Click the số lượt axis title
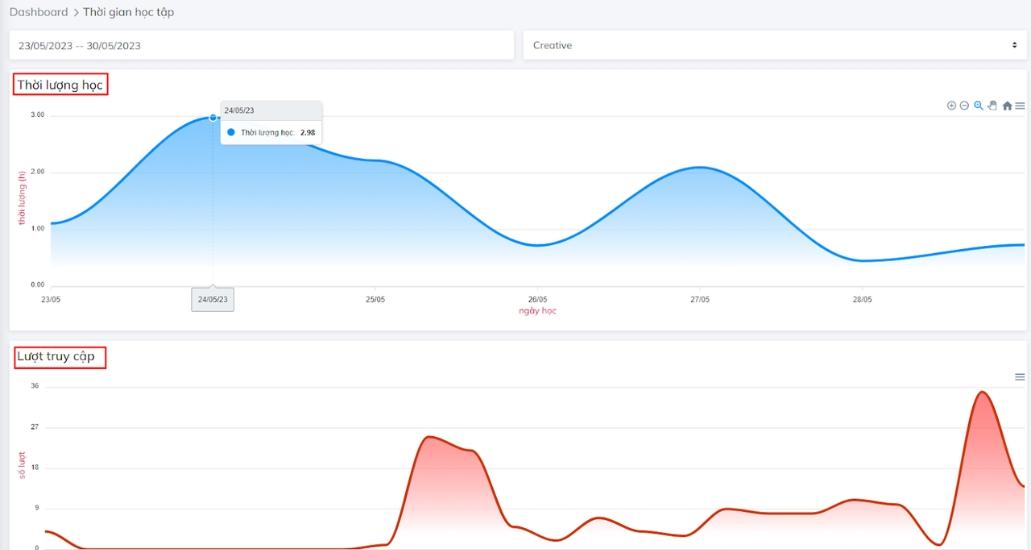The width and height of the screenshot is (1031, 550). tap(22, 465)
